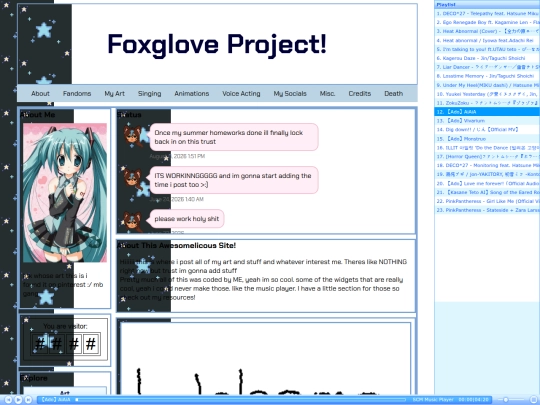Play track 11 ZokuZoku
The height and width of the screenshot is (405, 540).
click(487, 103)
